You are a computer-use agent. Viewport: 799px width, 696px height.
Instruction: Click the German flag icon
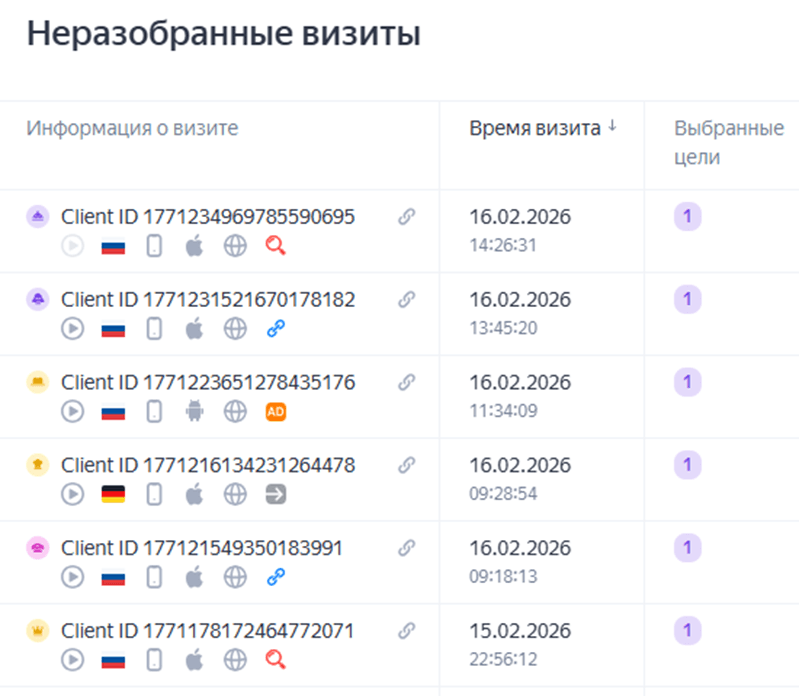pyautogui.click(x=113, y=493)
